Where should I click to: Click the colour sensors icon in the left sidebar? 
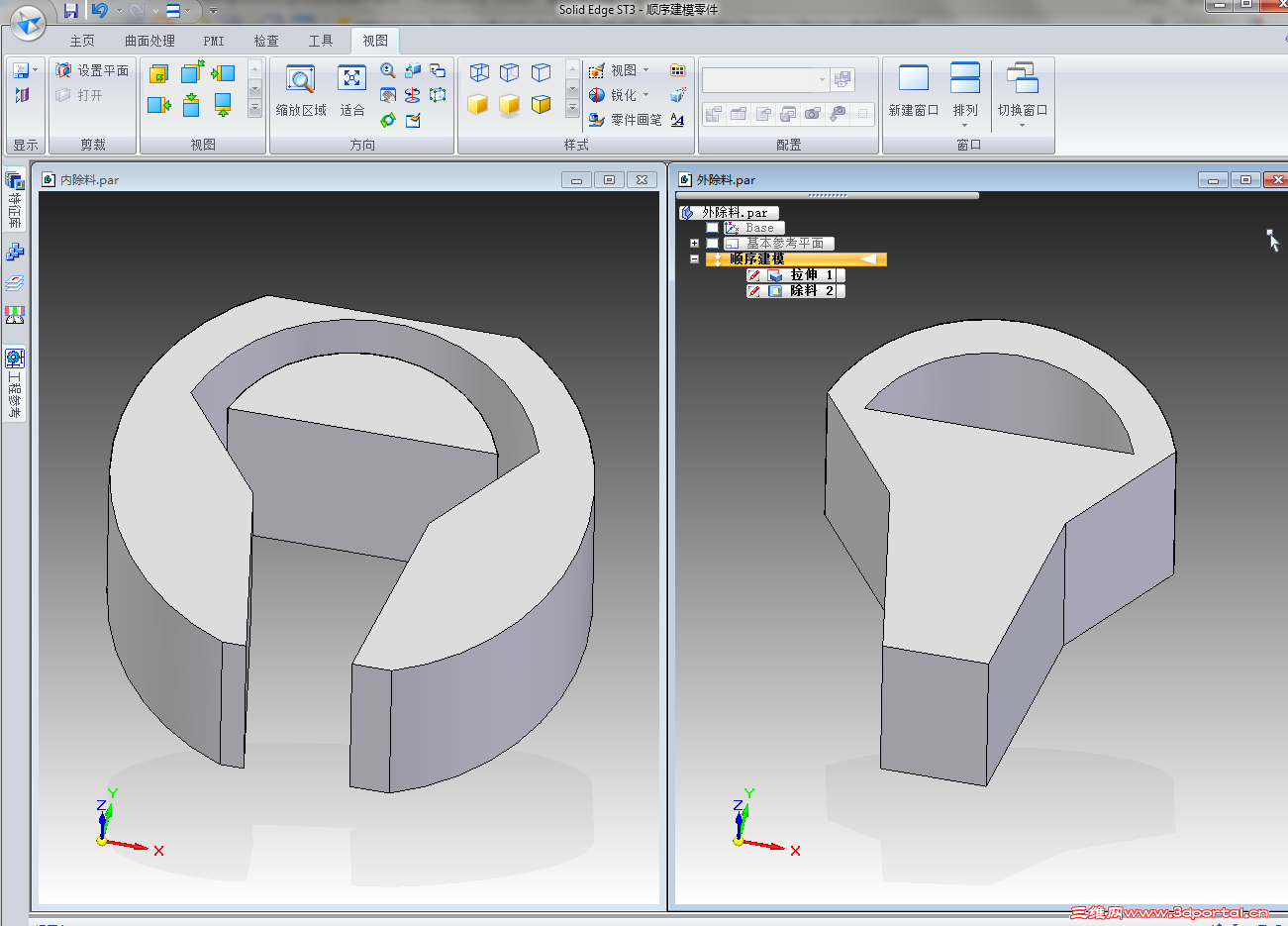pyautogui.click(x=14, y=315)
